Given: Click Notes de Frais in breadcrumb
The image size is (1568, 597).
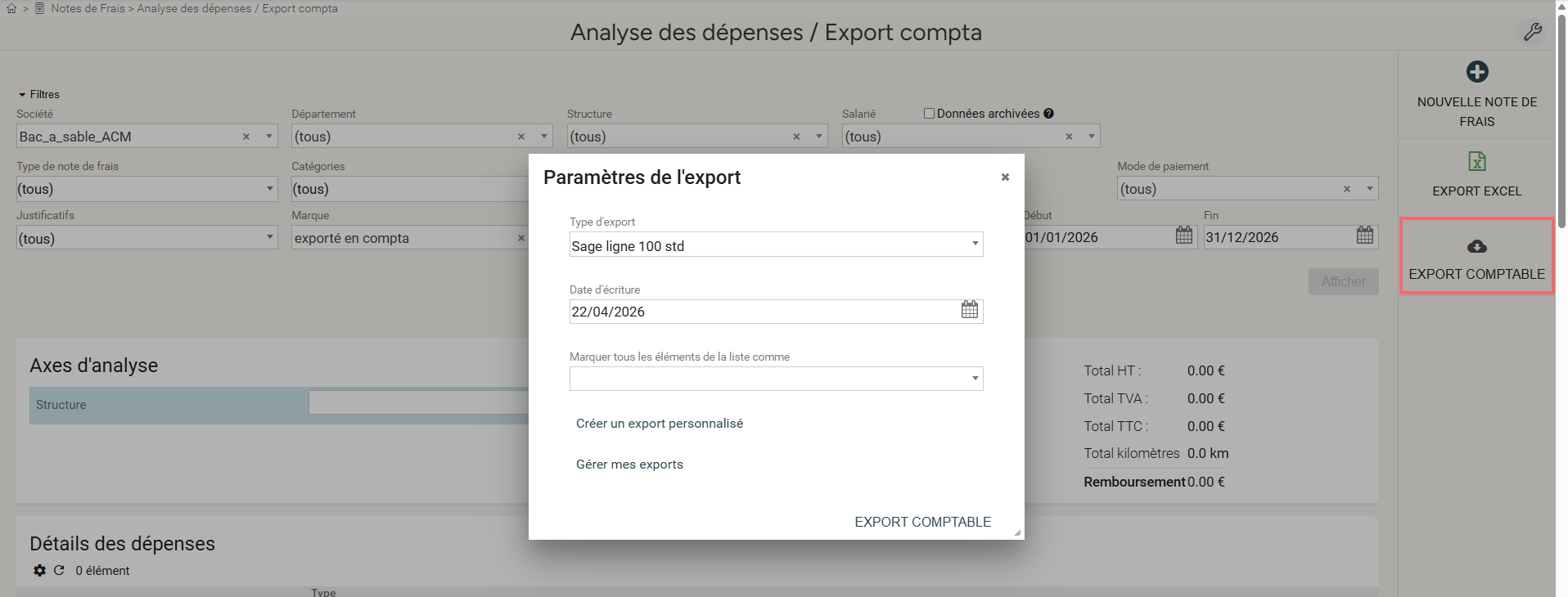Looking at the screenshot, I should coord(88,8).
